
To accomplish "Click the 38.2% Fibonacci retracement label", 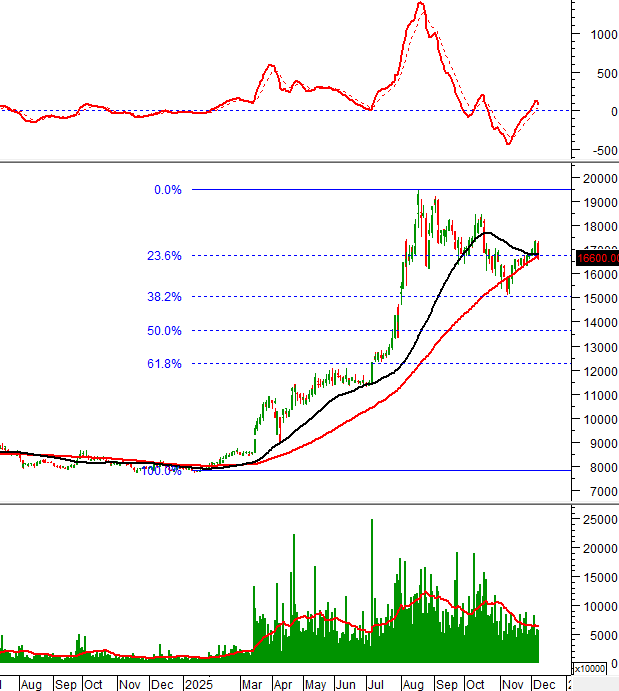I will point(164,297).
